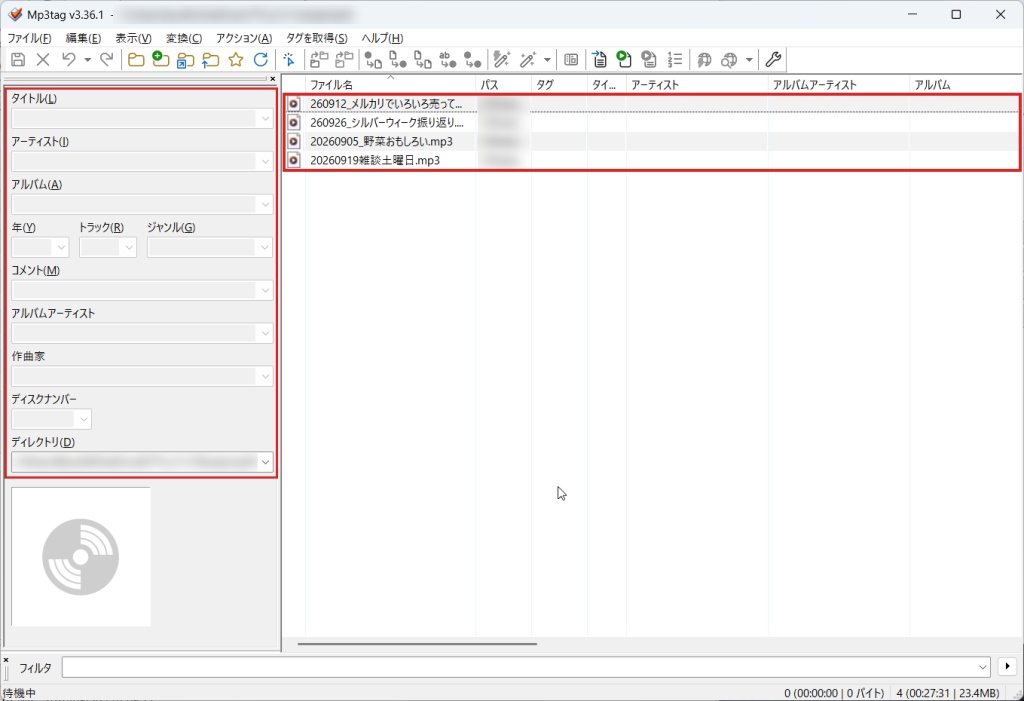
Task: Export tags with the document arrow icon
Action: [600, 60]
